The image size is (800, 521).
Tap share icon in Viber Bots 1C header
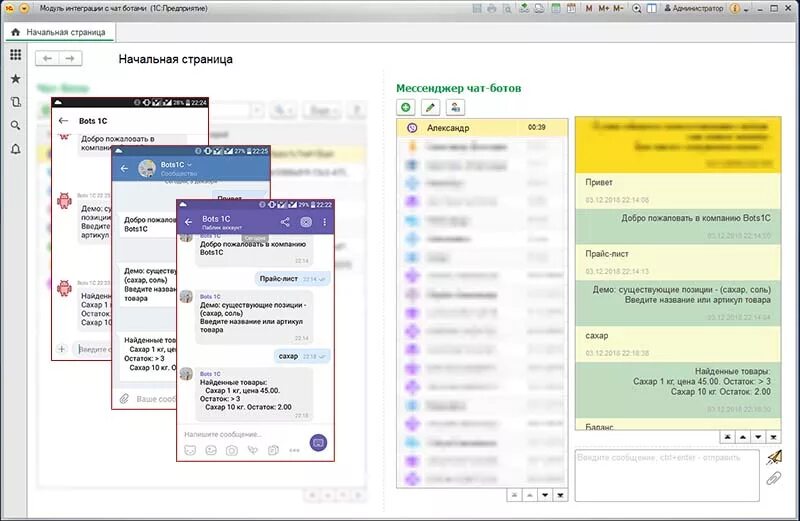[285, 222]
